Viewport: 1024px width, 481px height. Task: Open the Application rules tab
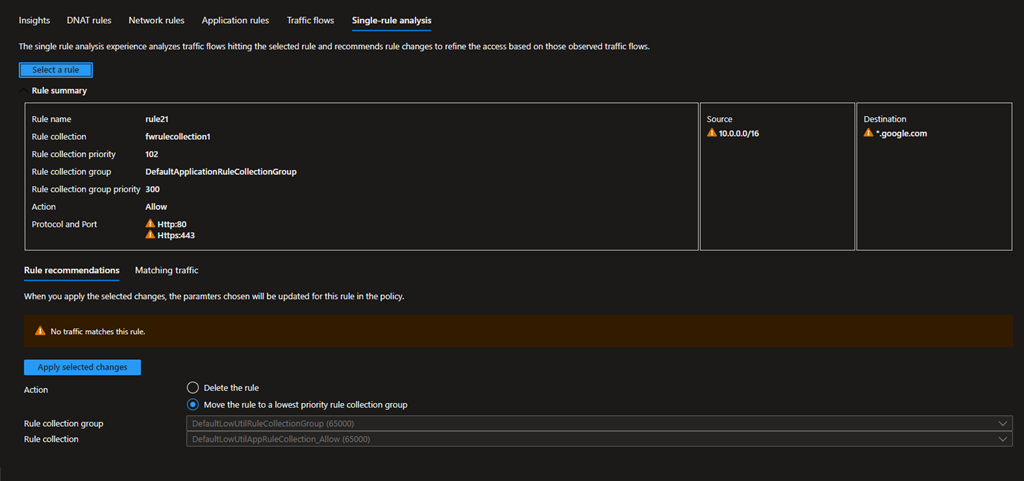235,20
